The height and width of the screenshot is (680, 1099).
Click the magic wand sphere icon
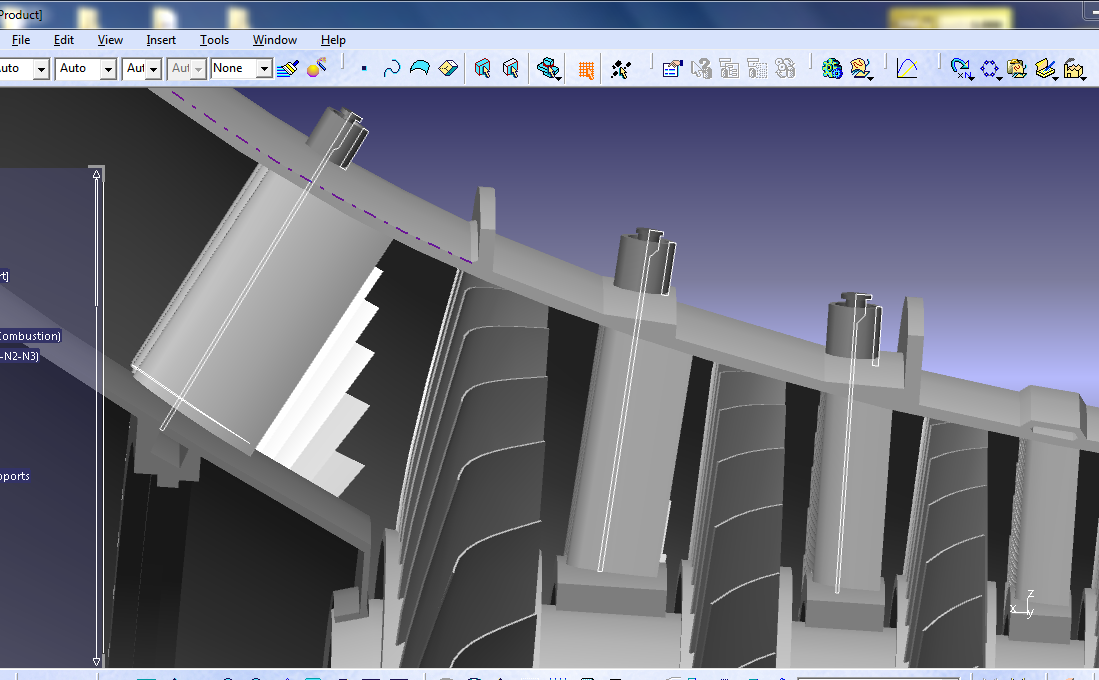pyautogui.click(x=317, y=68)
